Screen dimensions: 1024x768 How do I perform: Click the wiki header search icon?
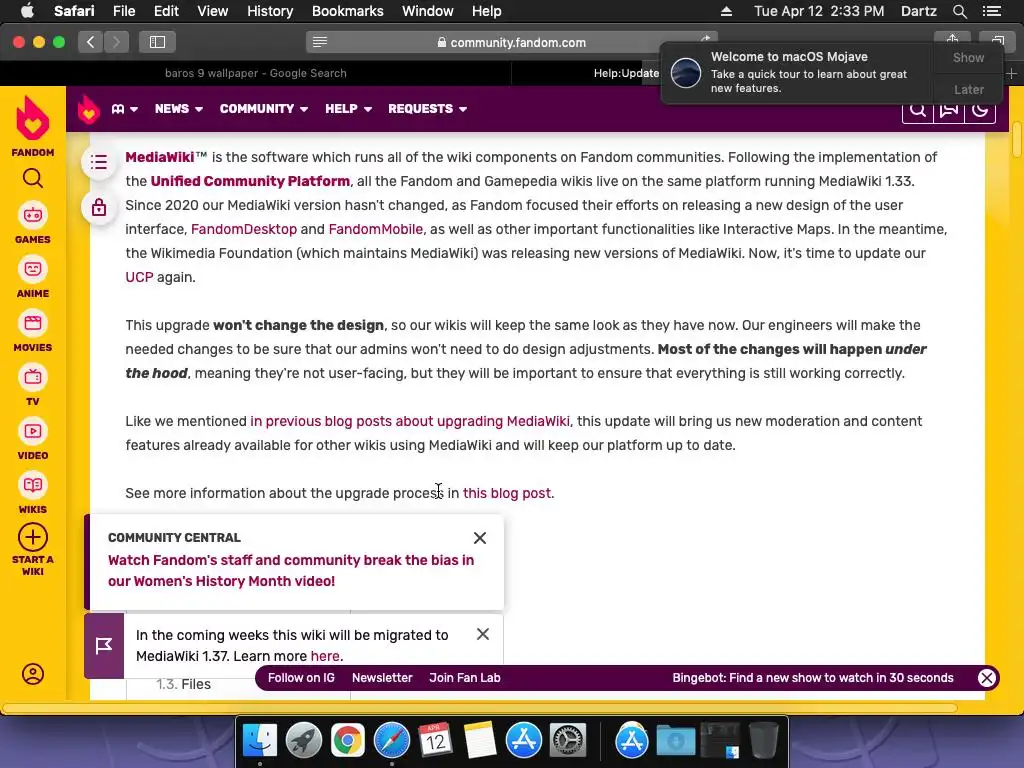(x=918, y=110)
